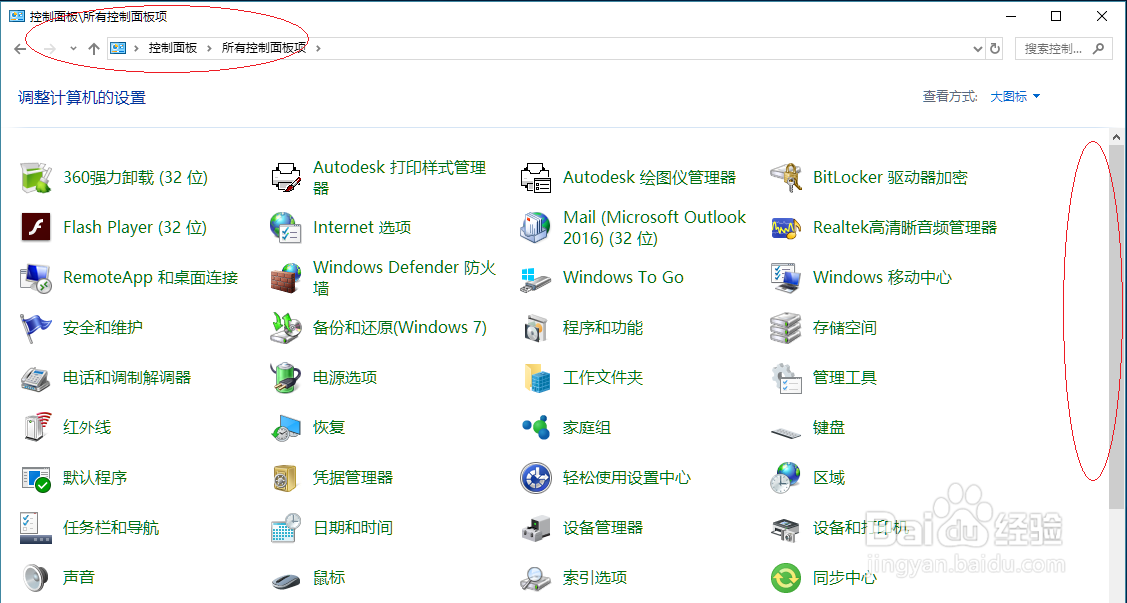The height and width of the screenshot is (603, 1127).
Task: Click the 查看方式: label
Action: point(950,97)
